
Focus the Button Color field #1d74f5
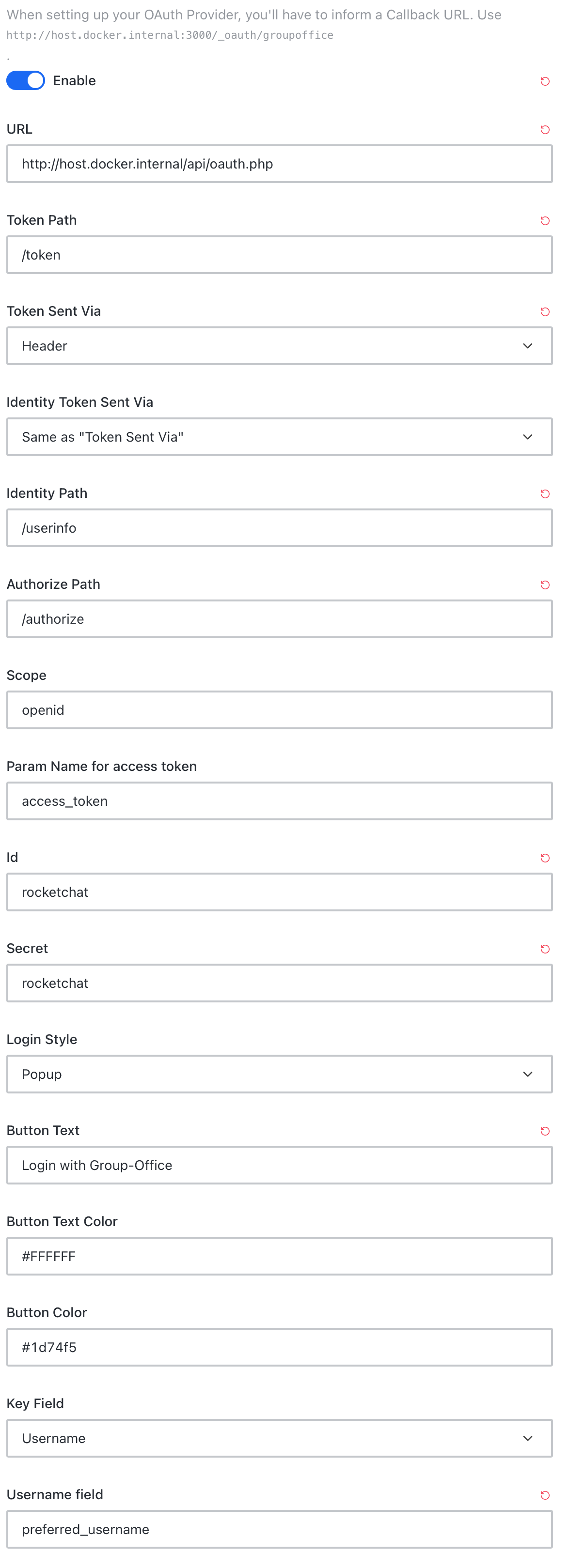point(279,1347)
